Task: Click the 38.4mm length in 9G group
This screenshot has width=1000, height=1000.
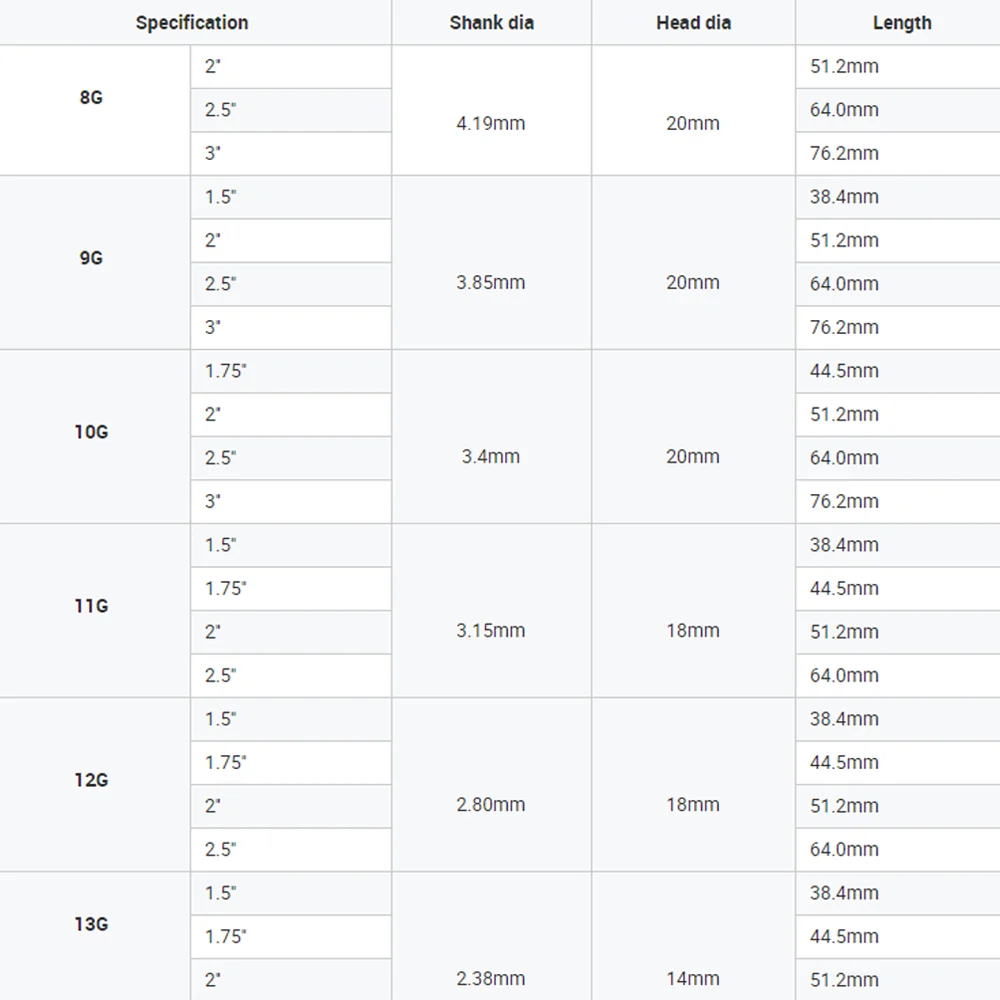Action: [844, 197]
